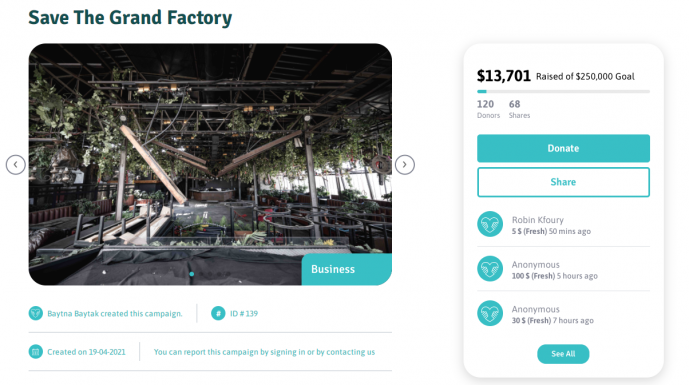This screenshot has height=385, width=689.
Task: Select Robin Kfoury donor name
Action: pyautogui.click(x=537, y=220)
